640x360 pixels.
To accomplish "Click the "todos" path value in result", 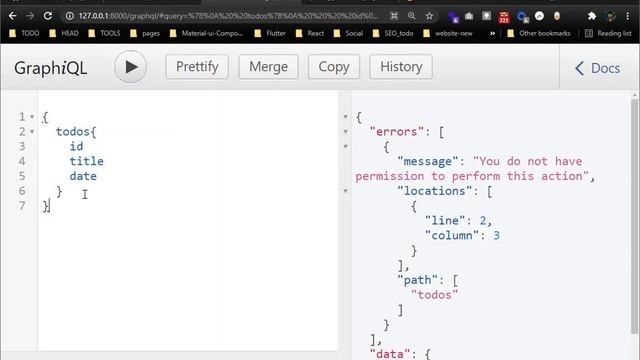I will [435, 295].
